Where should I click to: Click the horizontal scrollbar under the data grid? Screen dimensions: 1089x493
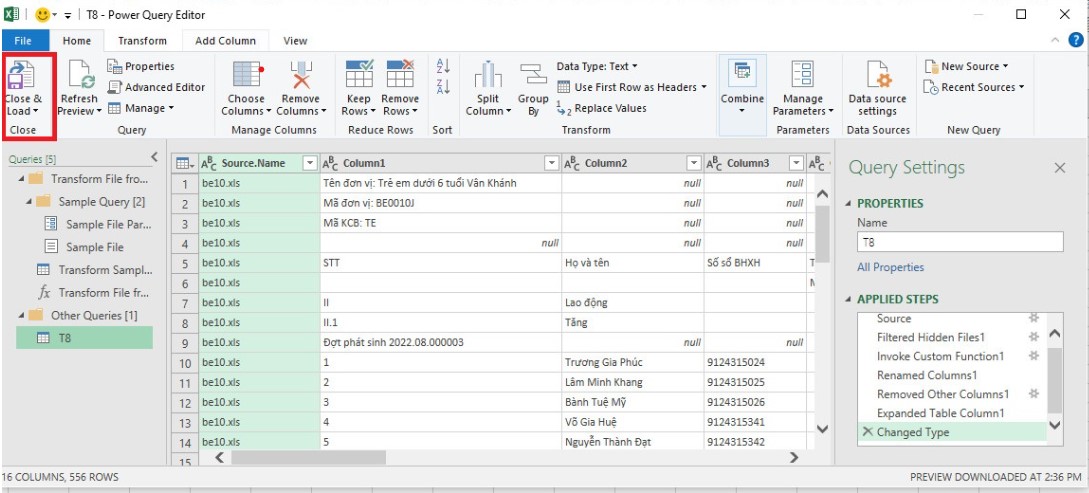[308, 458]
